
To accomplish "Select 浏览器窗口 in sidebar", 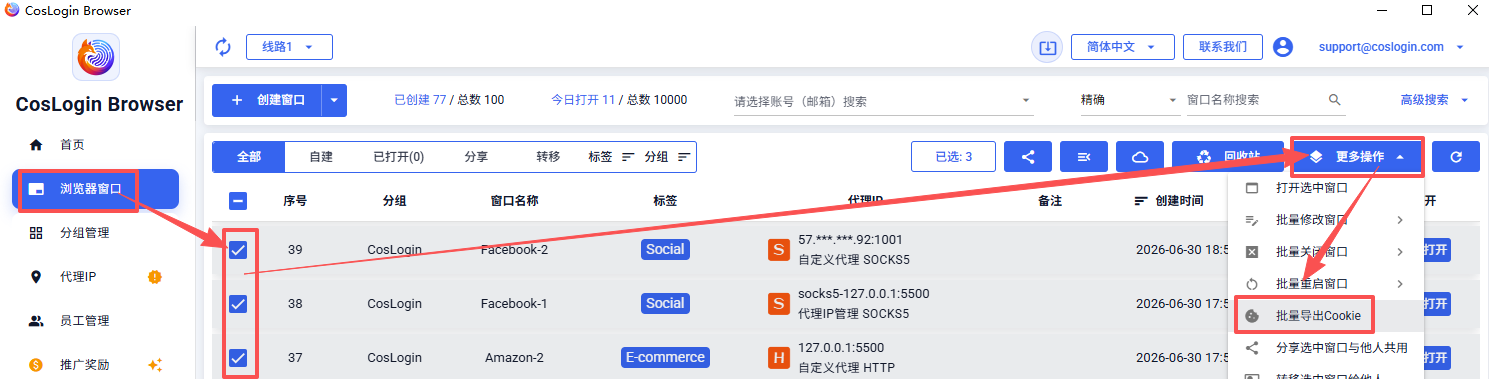I will click(96, 189).
